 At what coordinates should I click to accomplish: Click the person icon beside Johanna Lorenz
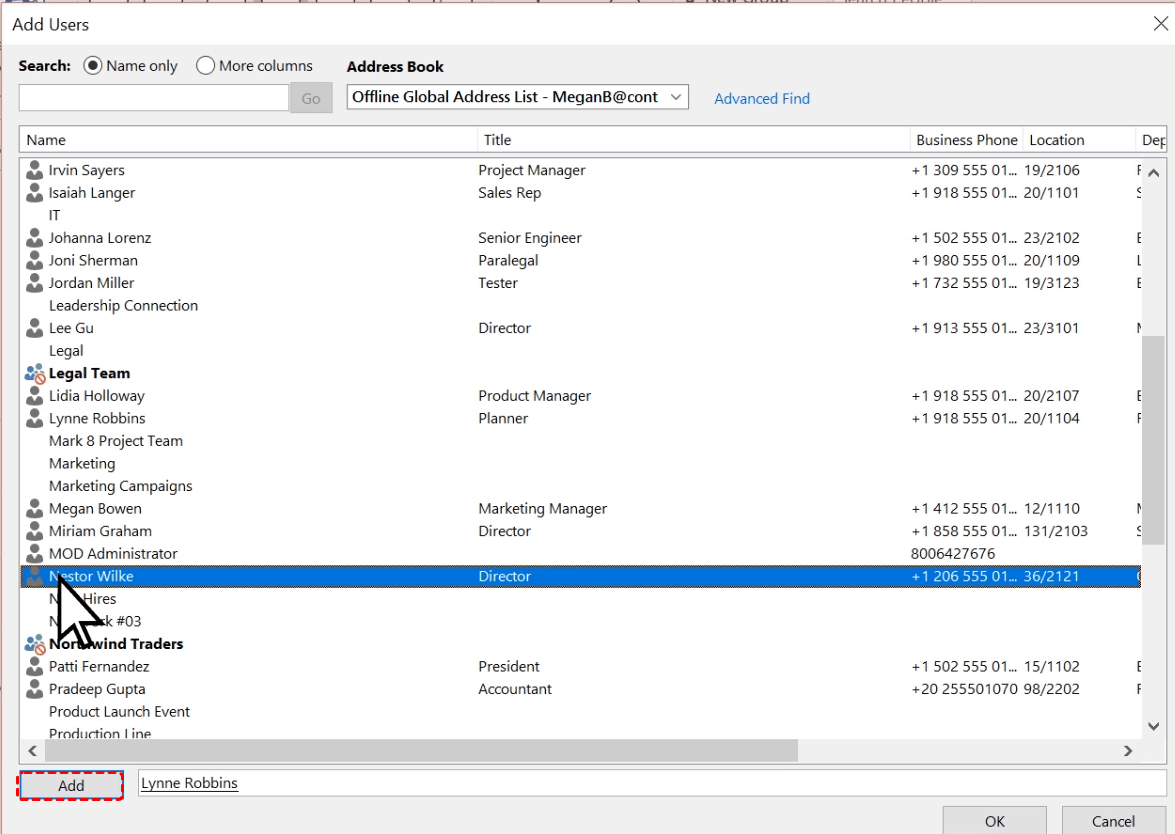pyautogui.click(x=35, y=238)
